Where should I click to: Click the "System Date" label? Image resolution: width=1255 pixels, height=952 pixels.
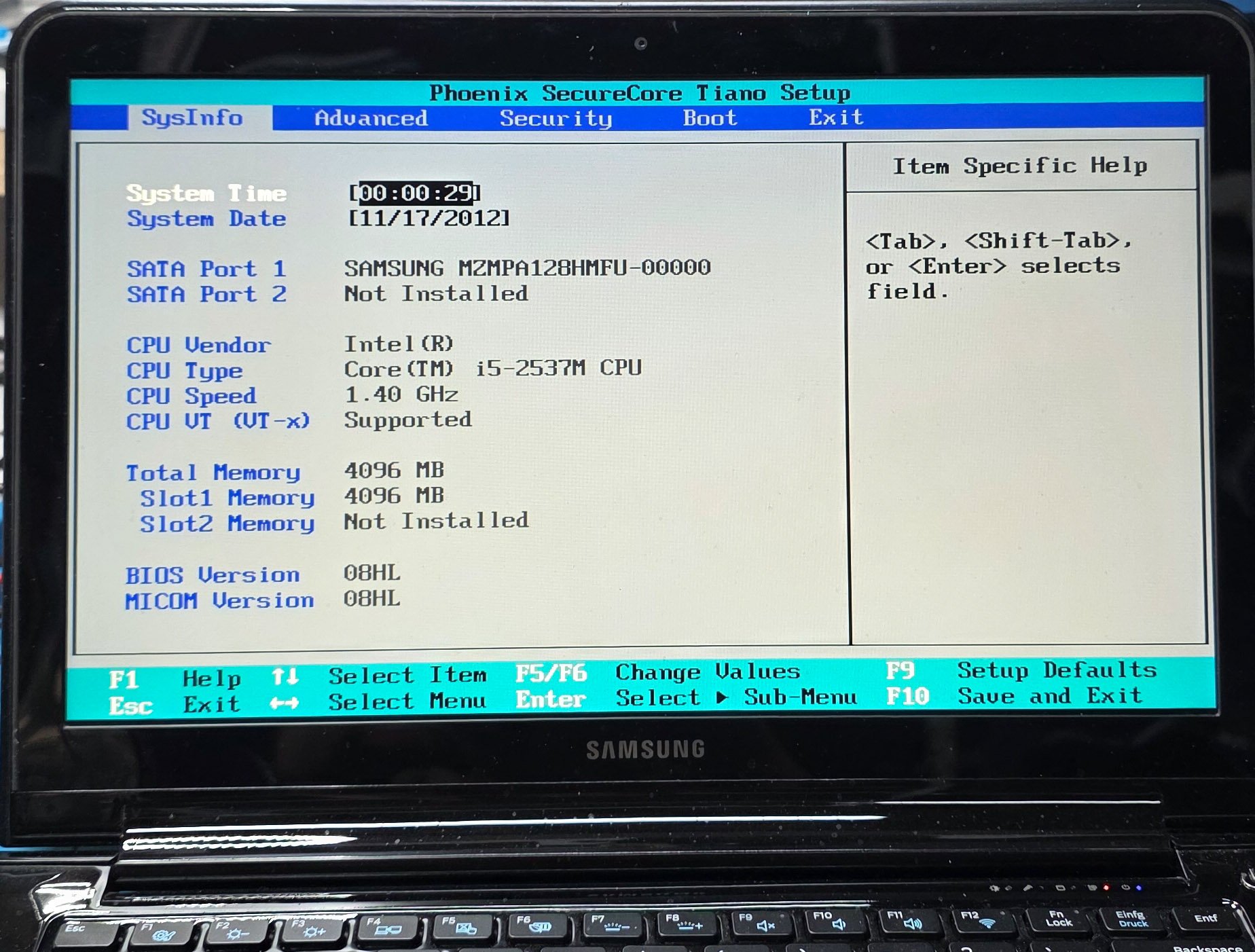[206, 219]
